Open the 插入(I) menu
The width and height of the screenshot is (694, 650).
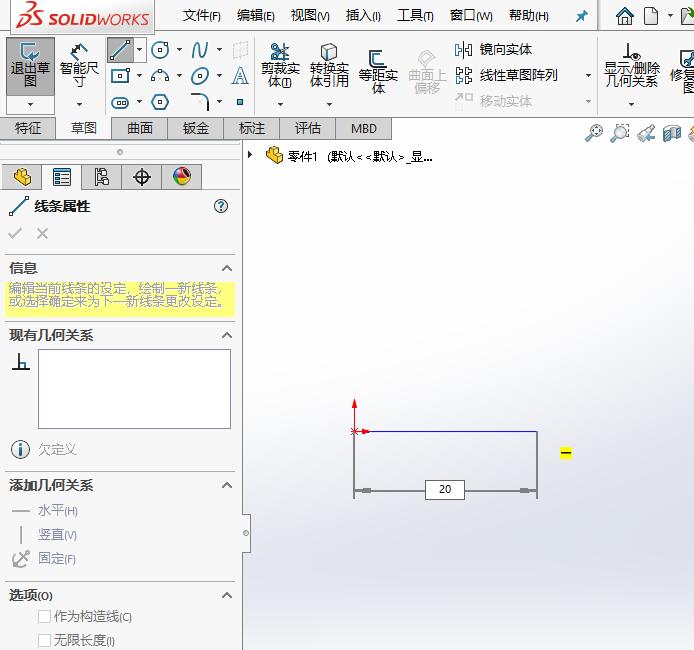[x=363, y=16]
